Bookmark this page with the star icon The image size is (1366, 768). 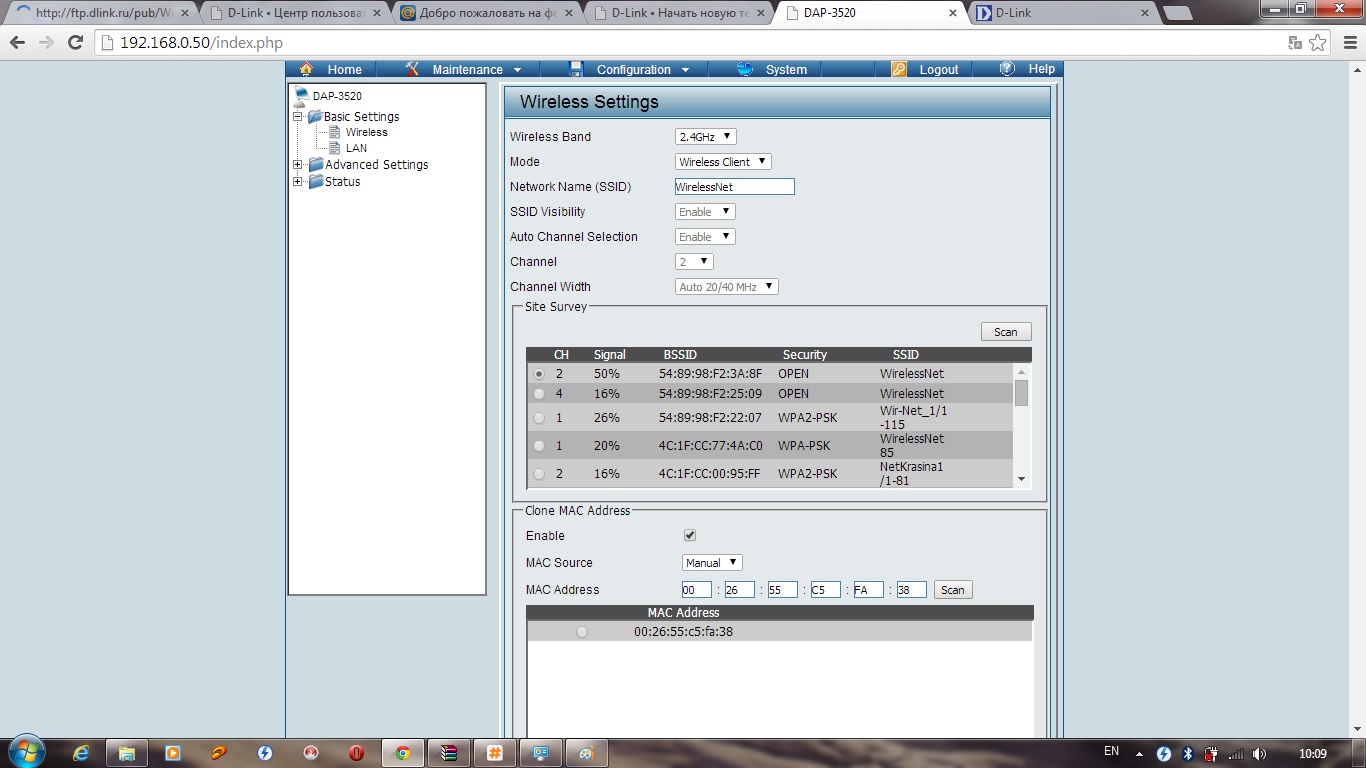[x=1318, y=43]
